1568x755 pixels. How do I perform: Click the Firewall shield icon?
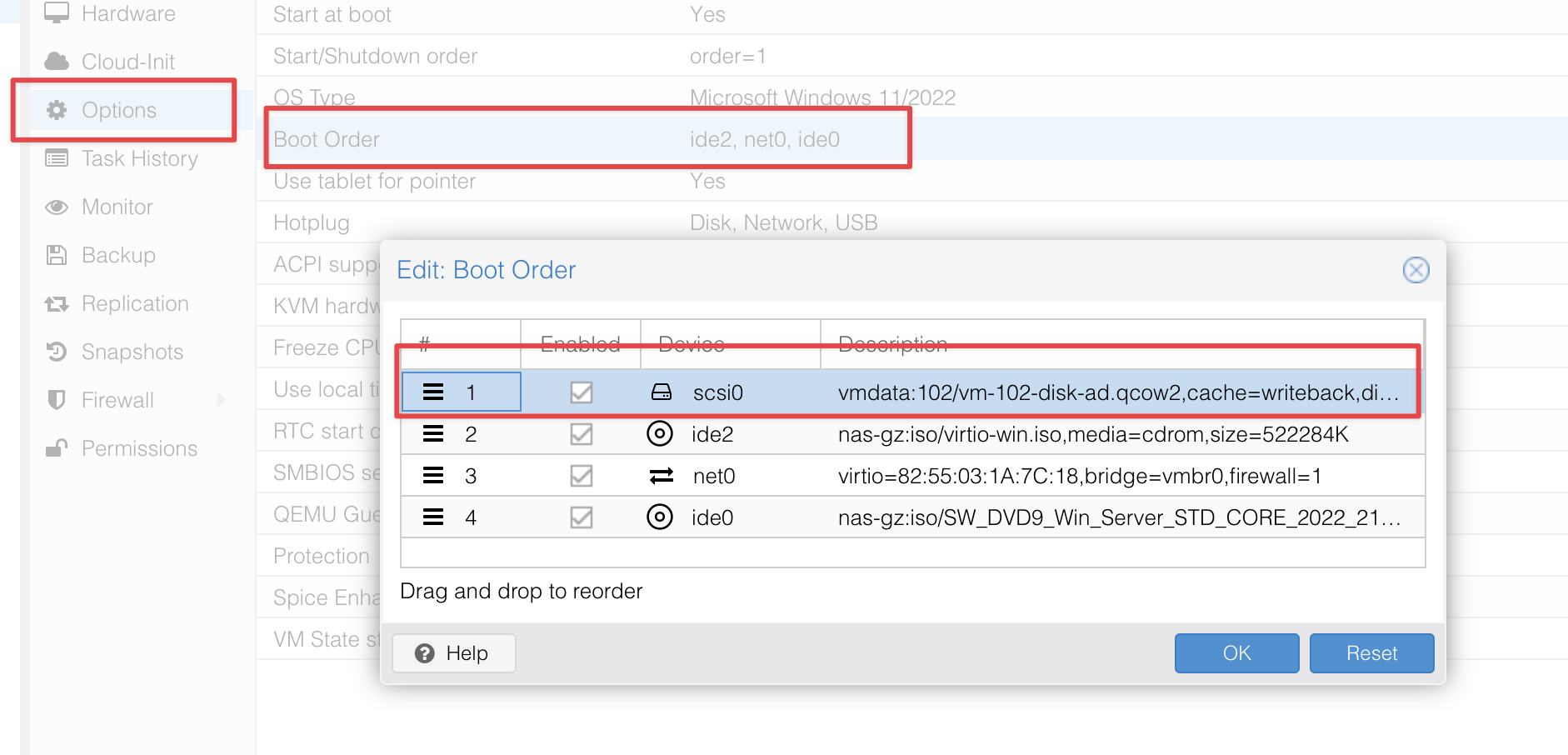[x=57, y=400]
